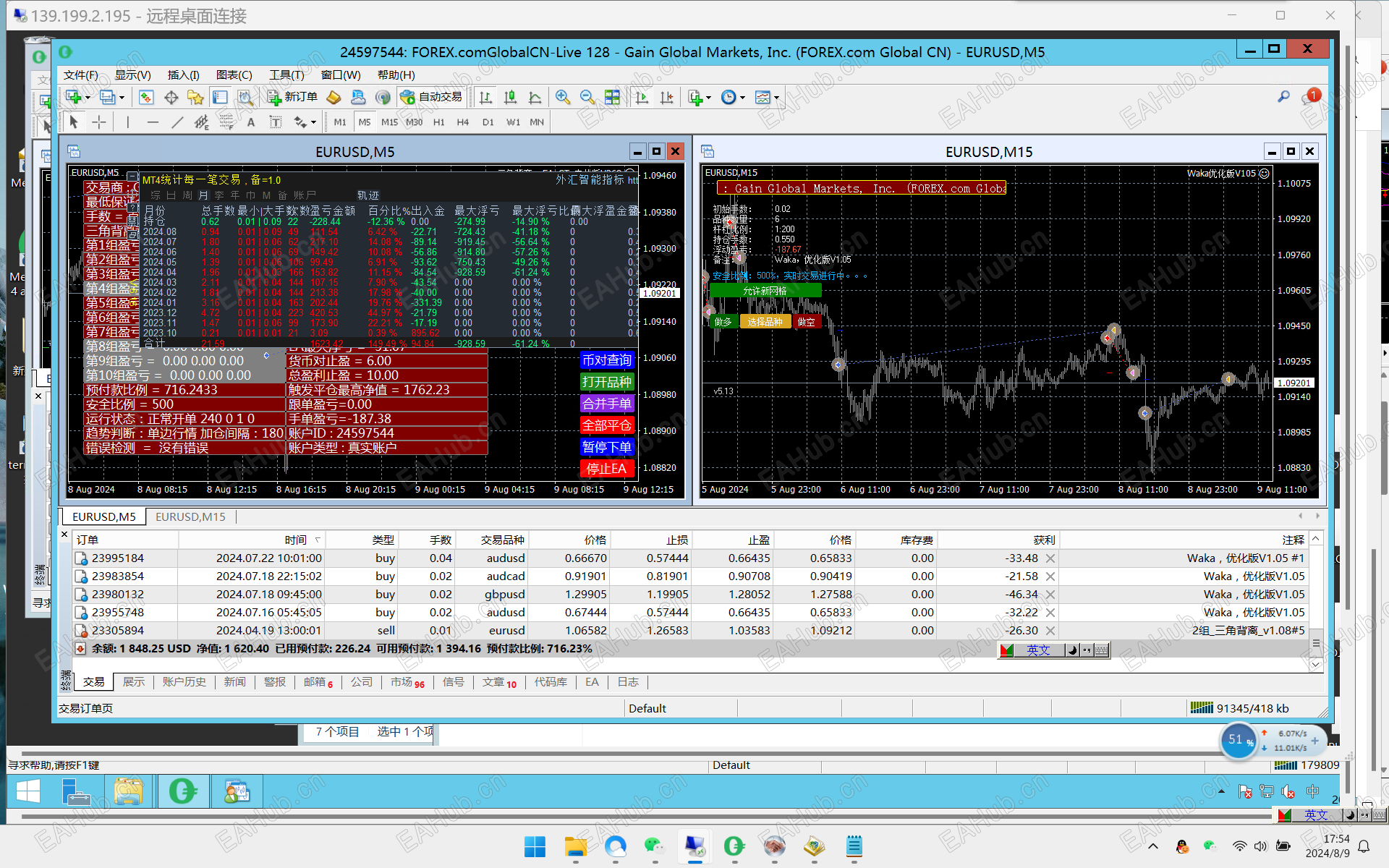Select the Fibonacci retracement tool
Screen dimensions: 1389x868
click(226, 122)
